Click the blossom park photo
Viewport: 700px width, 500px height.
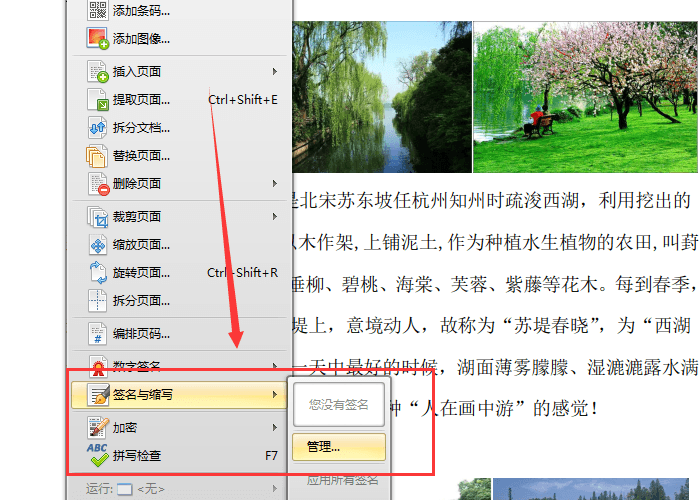pyautogui.click(x=586, y=97)
